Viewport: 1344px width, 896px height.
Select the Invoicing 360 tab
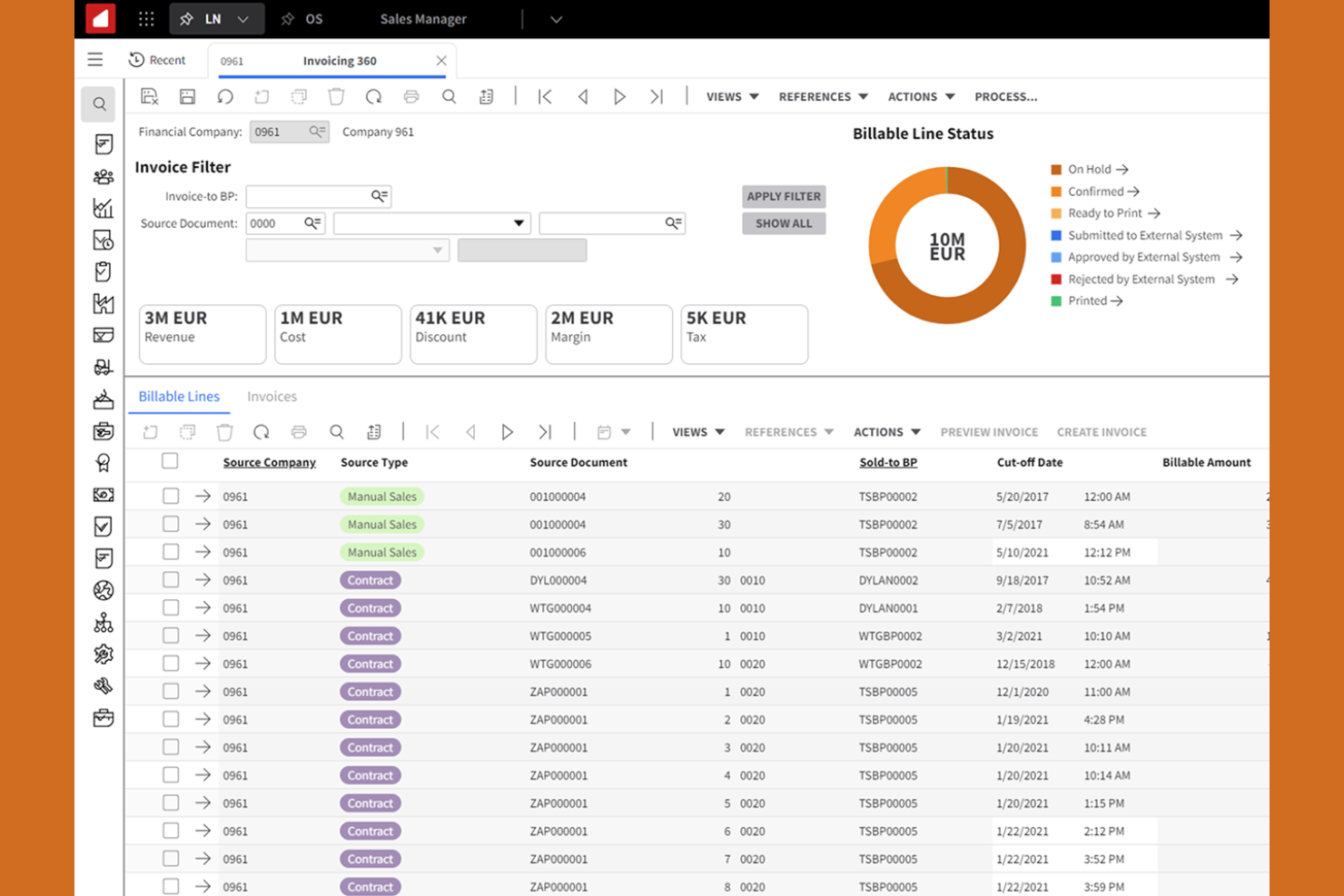340,61
